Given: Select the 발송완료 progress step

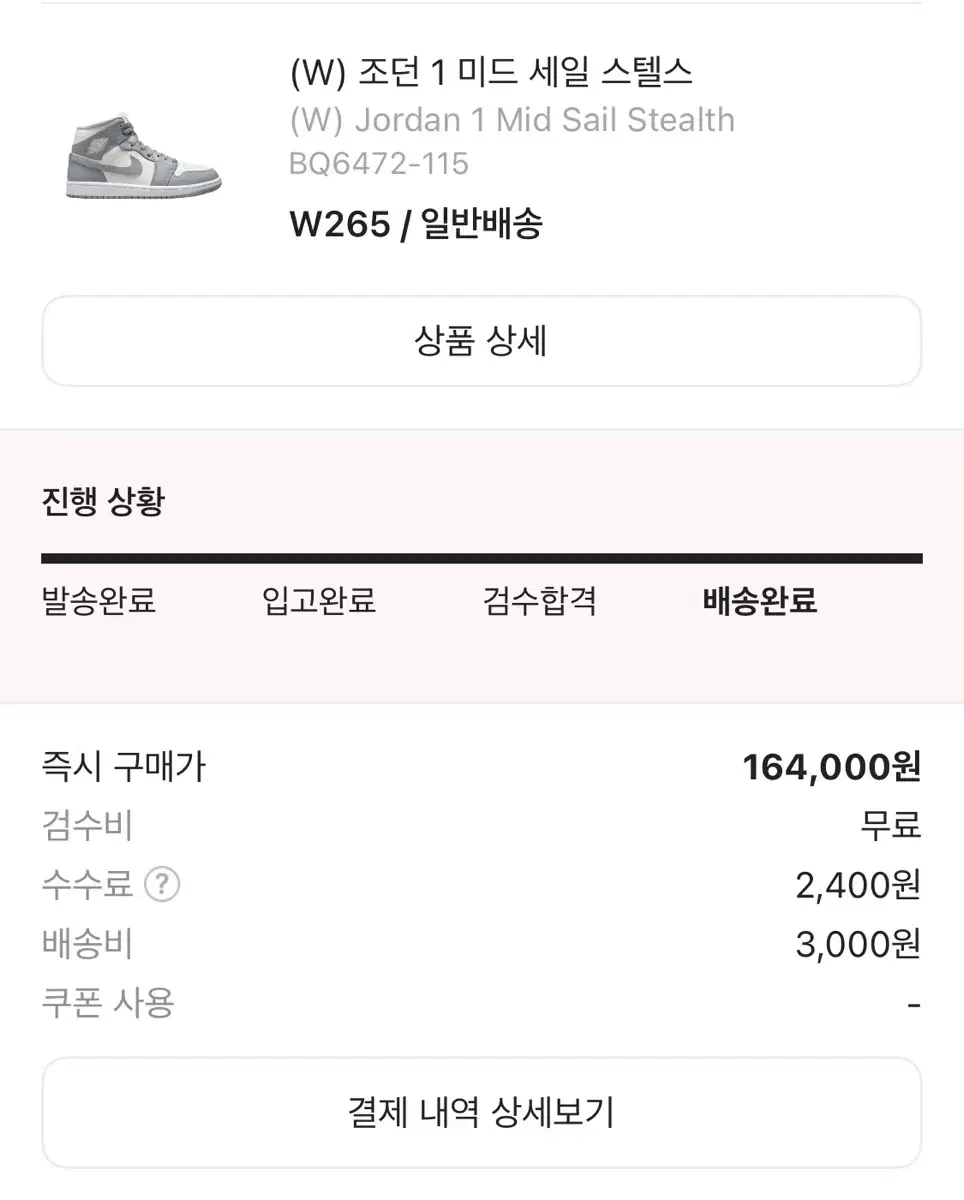Looking at the screenshot, I should [x=99, y=601].
